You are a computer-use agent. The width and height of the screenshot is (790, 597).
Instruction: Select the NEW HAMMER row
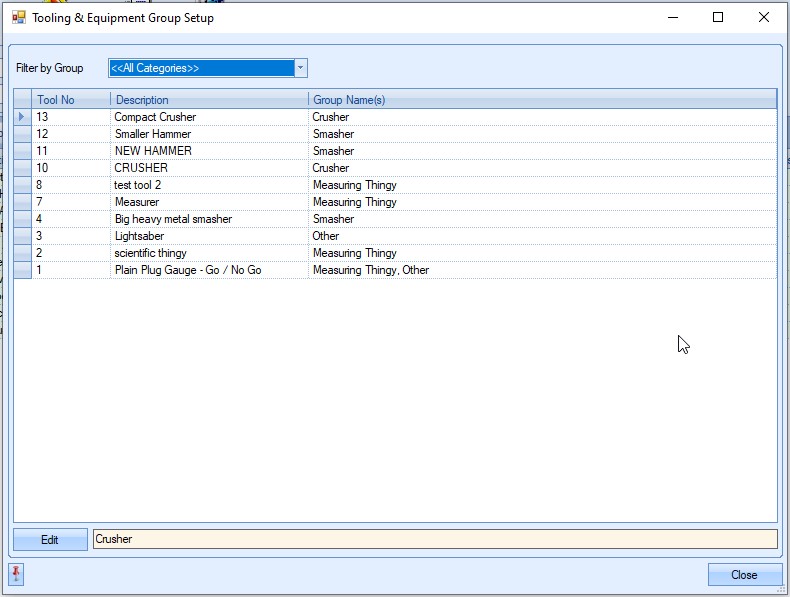tap(153, 151)
